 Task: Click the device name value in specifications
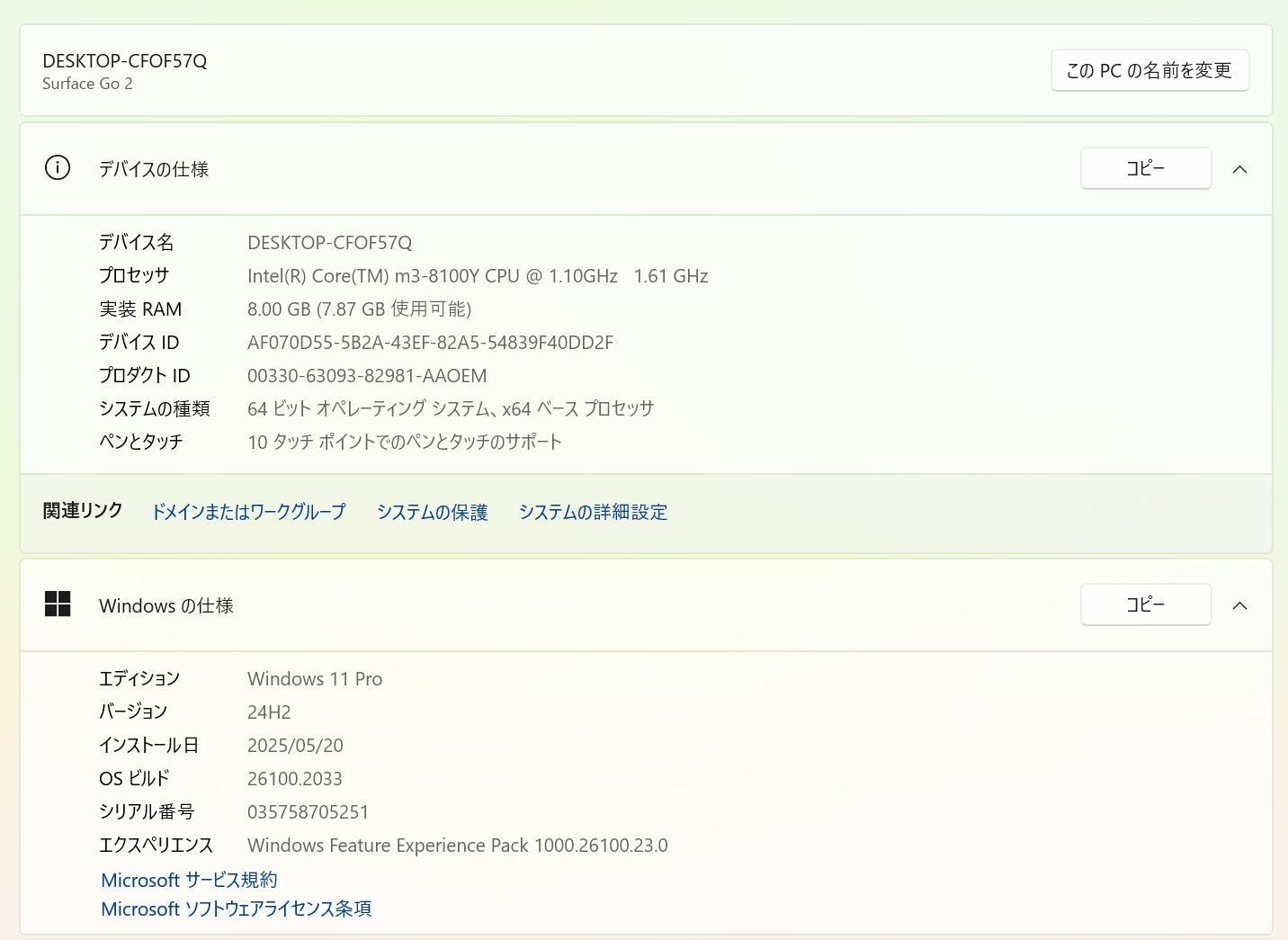[329, 243]
